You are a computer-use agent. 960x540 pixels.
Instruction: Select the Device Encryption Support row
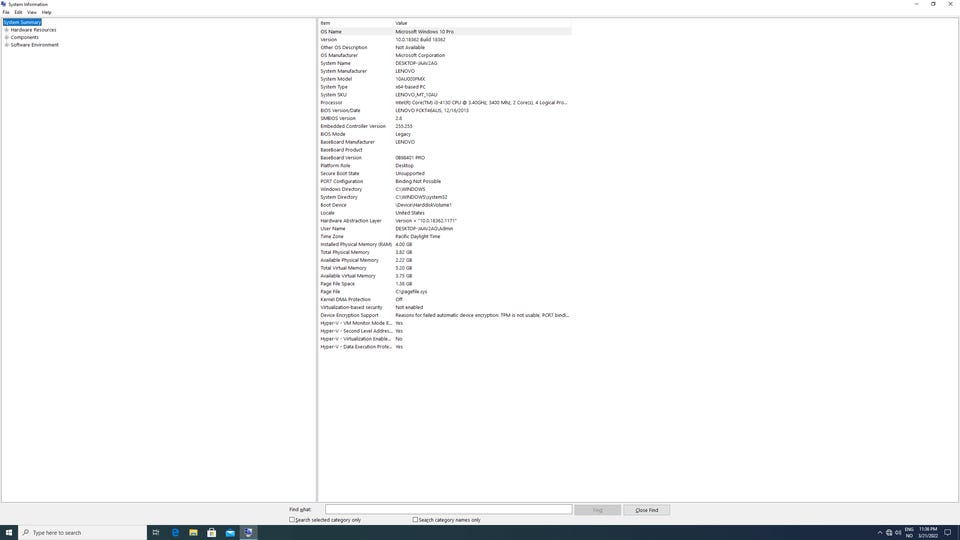[x=445, y=315]
